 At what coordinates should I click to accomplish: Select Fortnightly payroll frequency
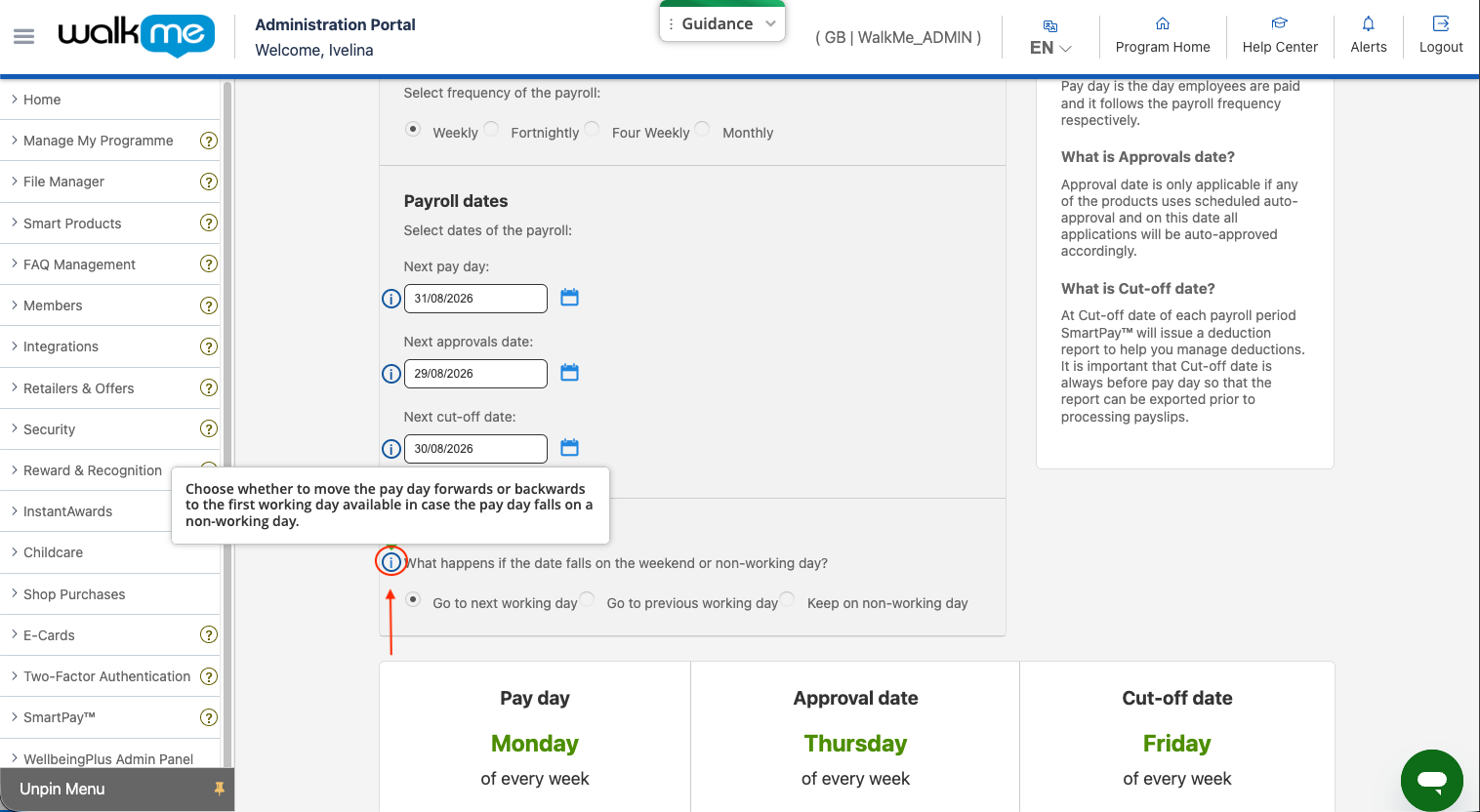(x=491, y=129)
